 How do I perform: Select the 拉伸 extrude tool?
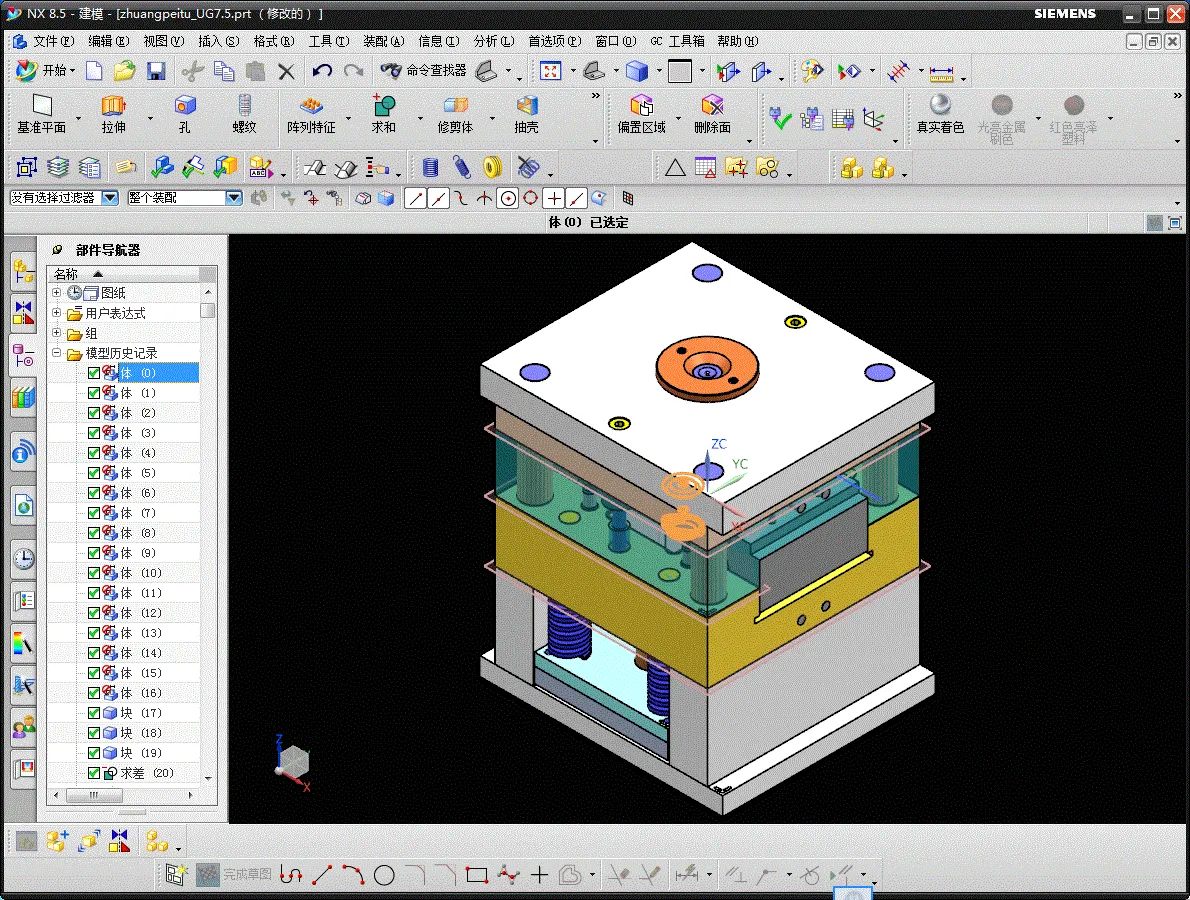(x=114, y=114)
